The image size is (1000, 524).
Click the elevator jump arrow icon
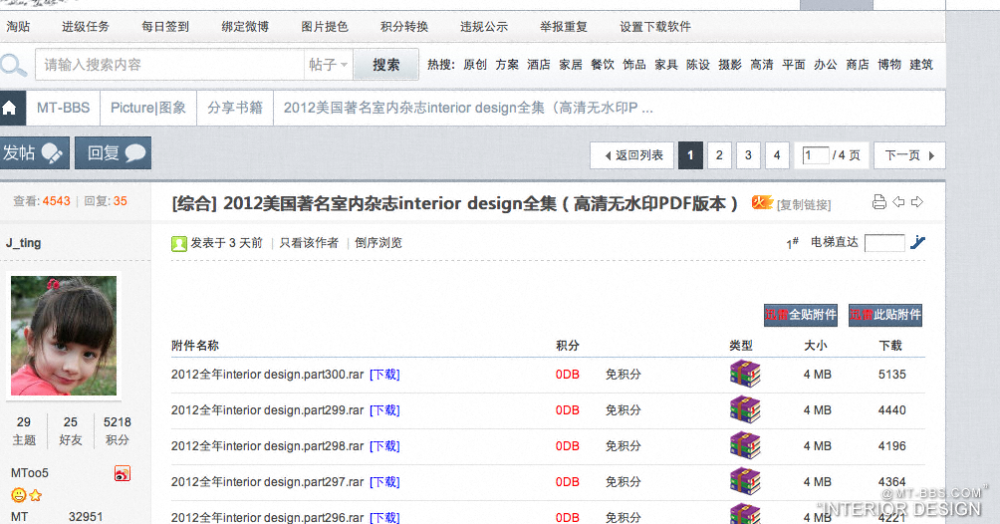click(x=918, y=242)
